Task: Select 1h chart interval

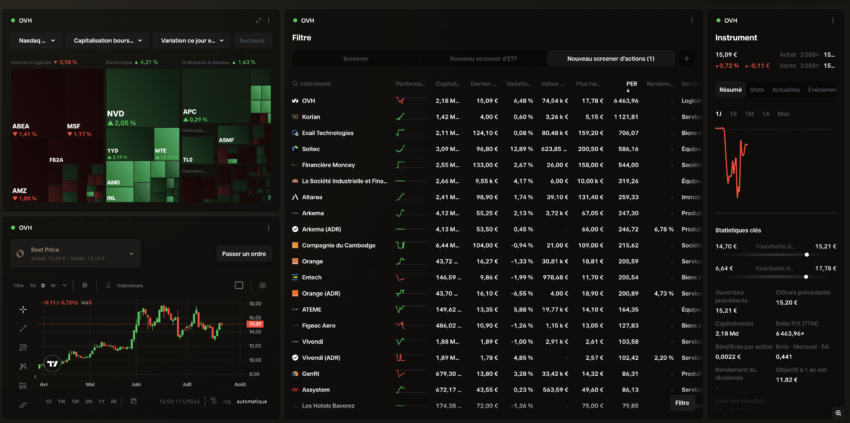Action: pos(33,285)
